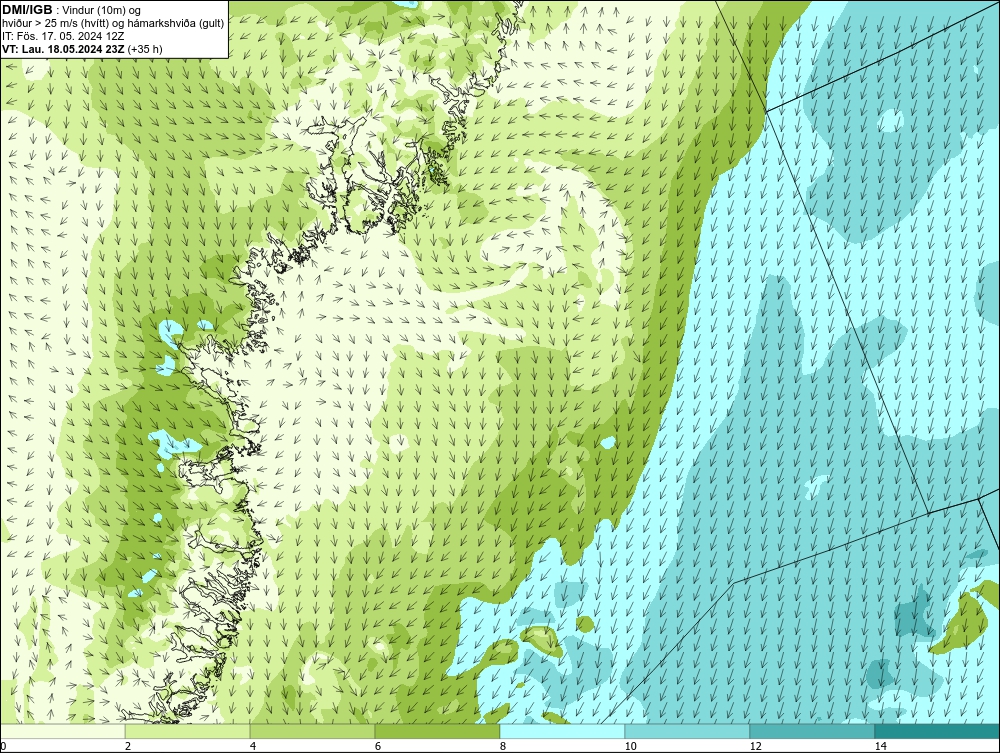Click the 12–14 m/s teal legend swatch
This screenshot has width=1000, height=753.
click(812, 731)
